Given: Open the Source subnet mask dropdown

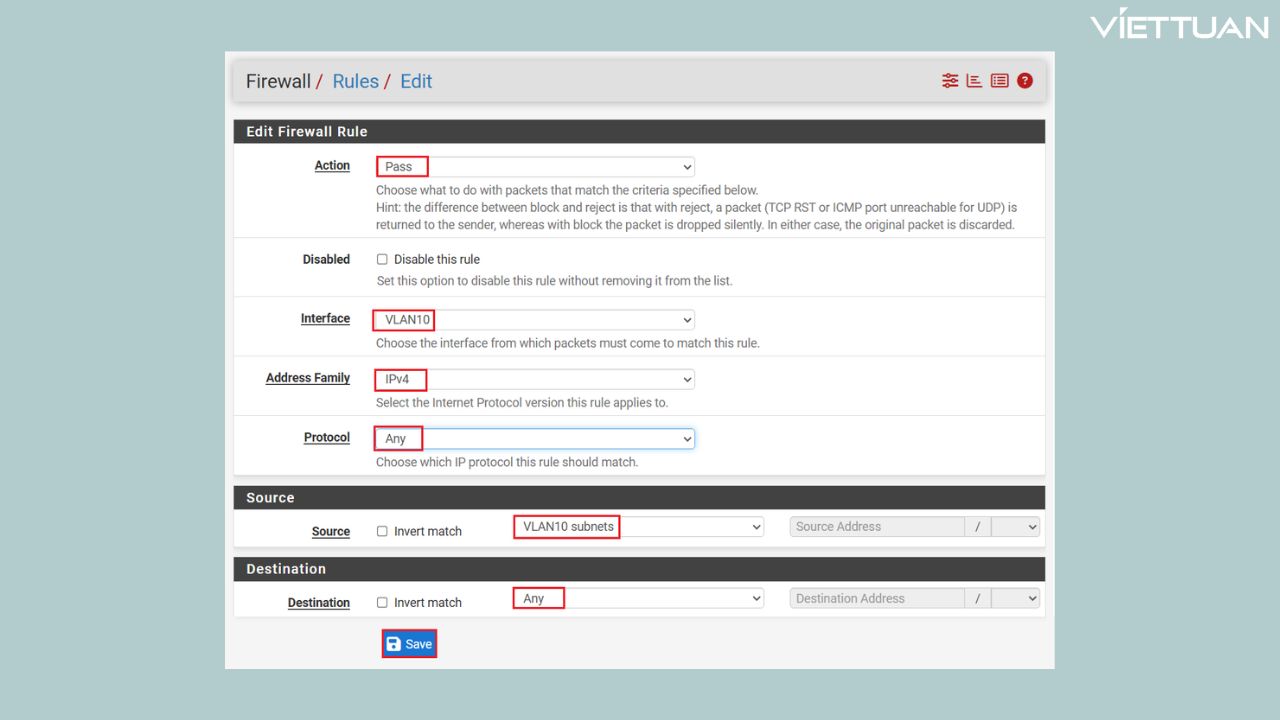Looking at the screenshot, I should click(1016, 527).
